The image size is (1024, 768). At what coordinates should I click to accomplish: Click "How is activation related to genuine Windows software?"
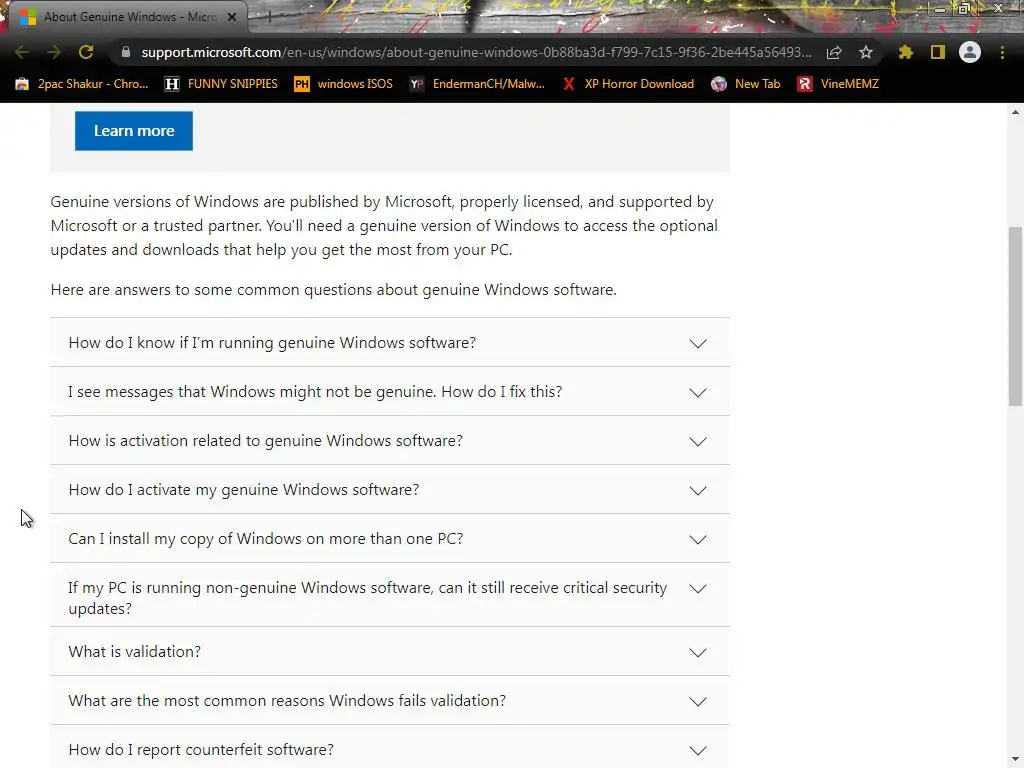pyautogui.click(x=266, y=441)
